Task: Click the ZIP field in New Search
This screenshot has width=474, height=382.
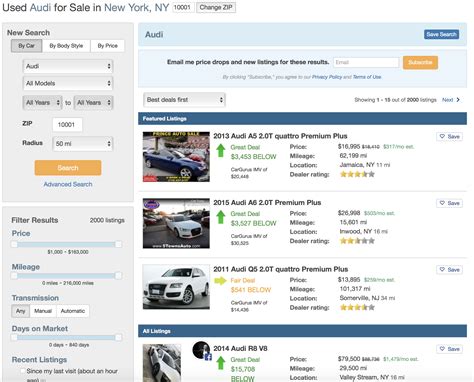Action: click(x=67, y=125)
